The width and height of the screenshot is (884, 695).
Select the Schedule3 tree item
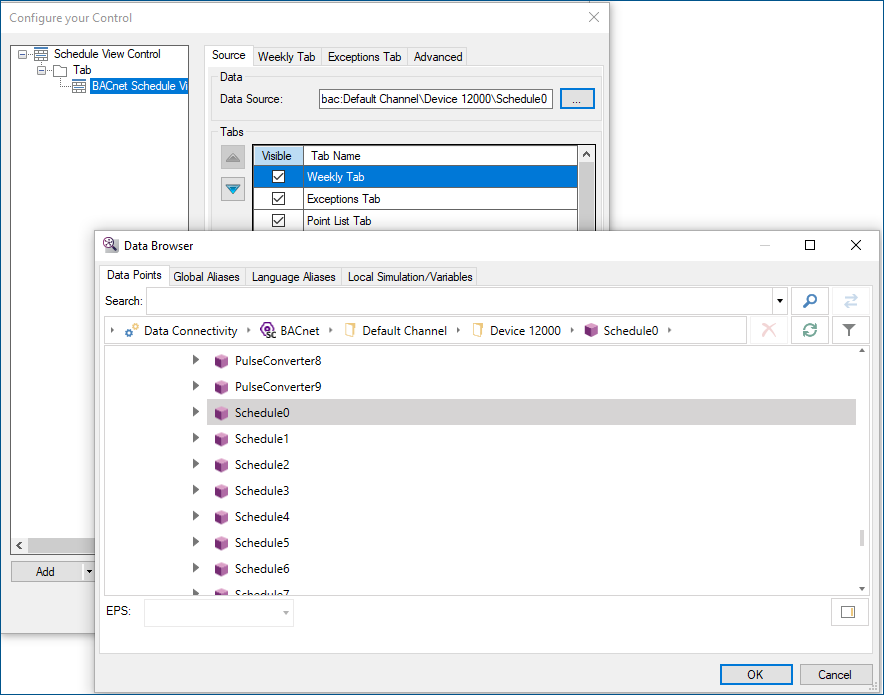point(262,491)
